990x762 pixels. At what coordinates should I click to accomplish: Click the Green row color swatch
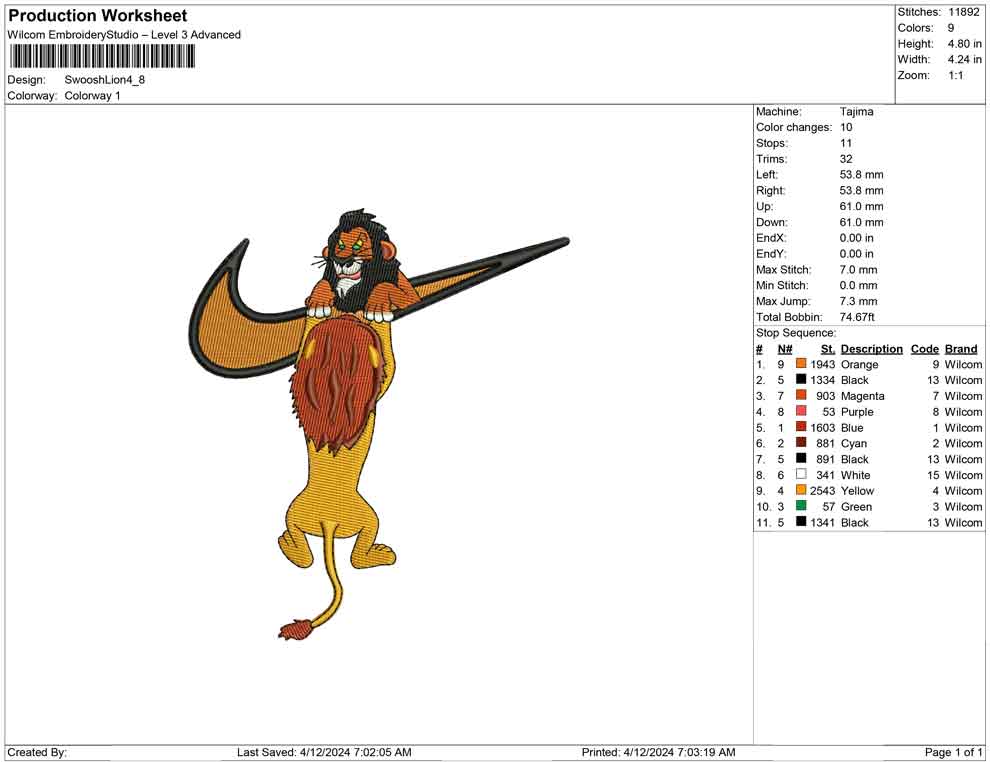[x=801, y=506]
